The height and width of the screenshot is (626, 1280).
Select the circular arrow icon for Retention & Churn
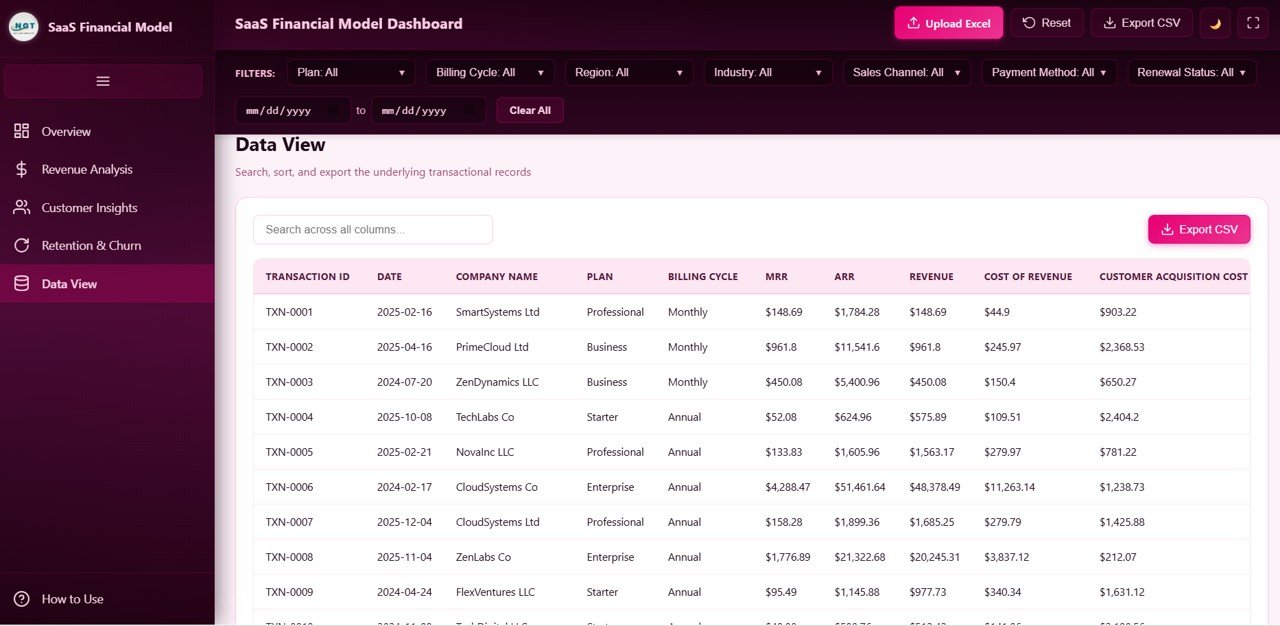tap(21, 245)
